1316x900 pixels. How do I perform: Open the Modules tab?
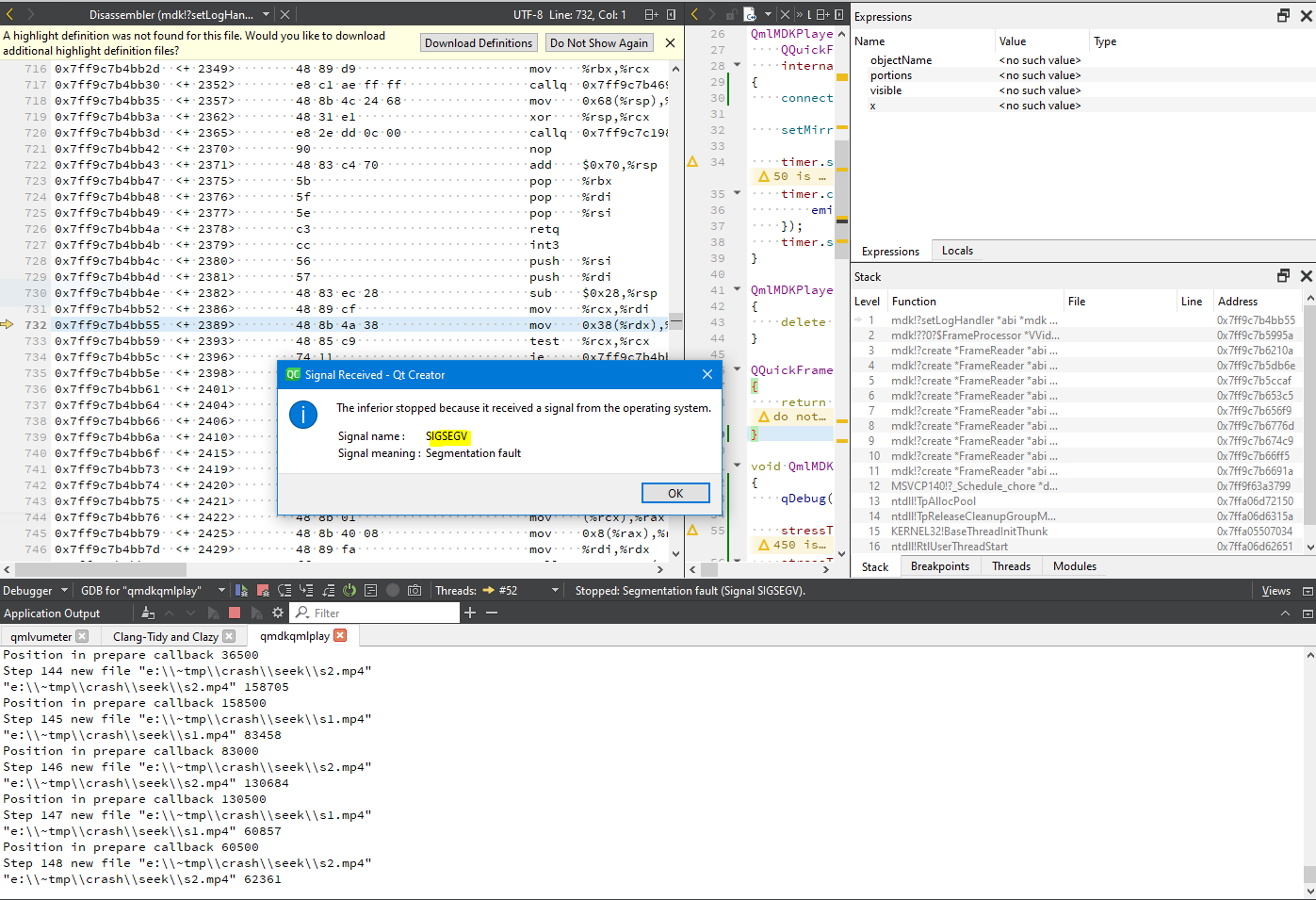(x=1075, y=566)
